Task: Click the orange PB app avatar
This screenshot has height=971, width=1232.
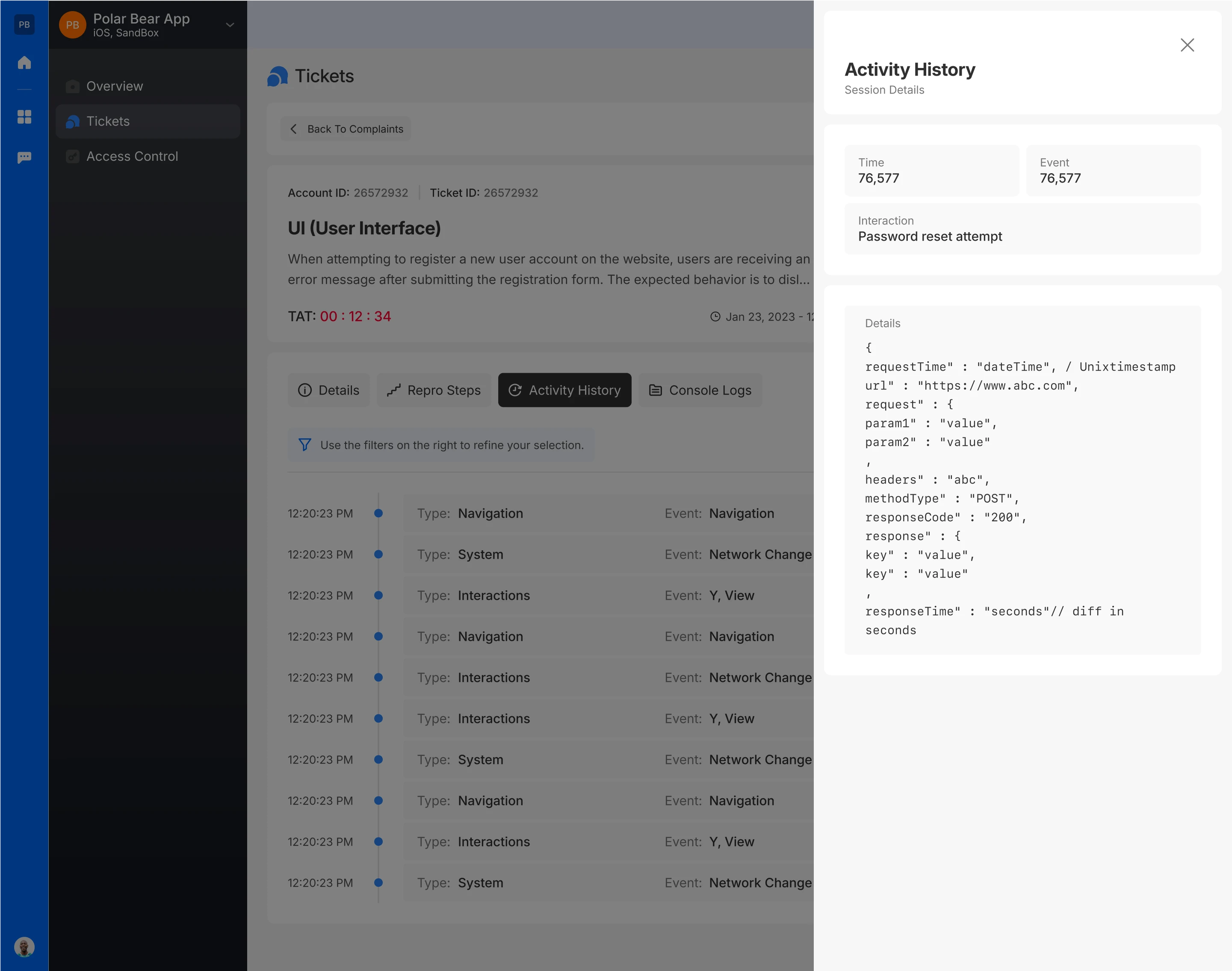Action: (x=72, y=25)
